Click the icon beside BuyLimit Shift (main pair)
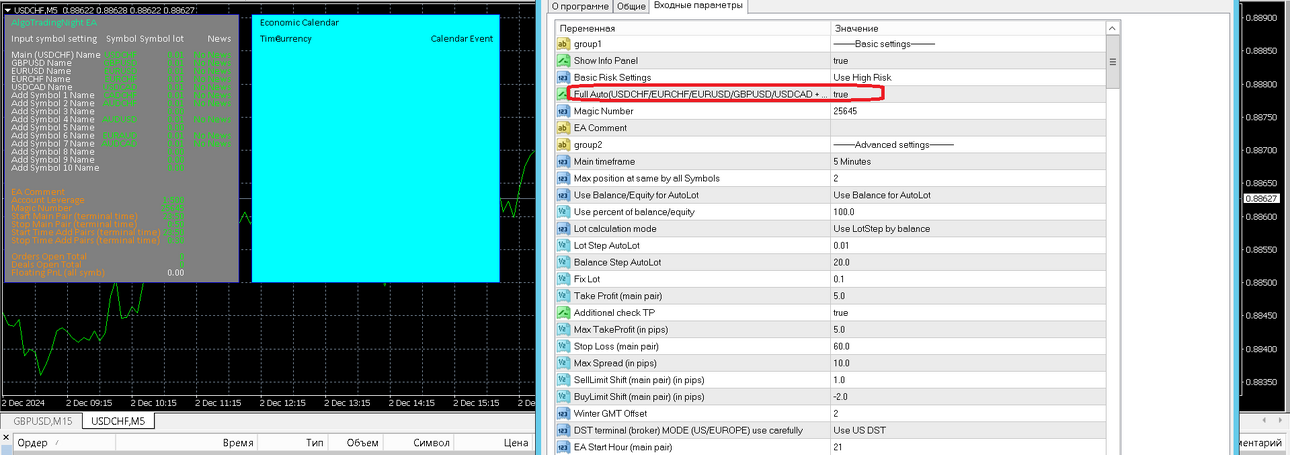1290x455 pixels. pos(563,397)
